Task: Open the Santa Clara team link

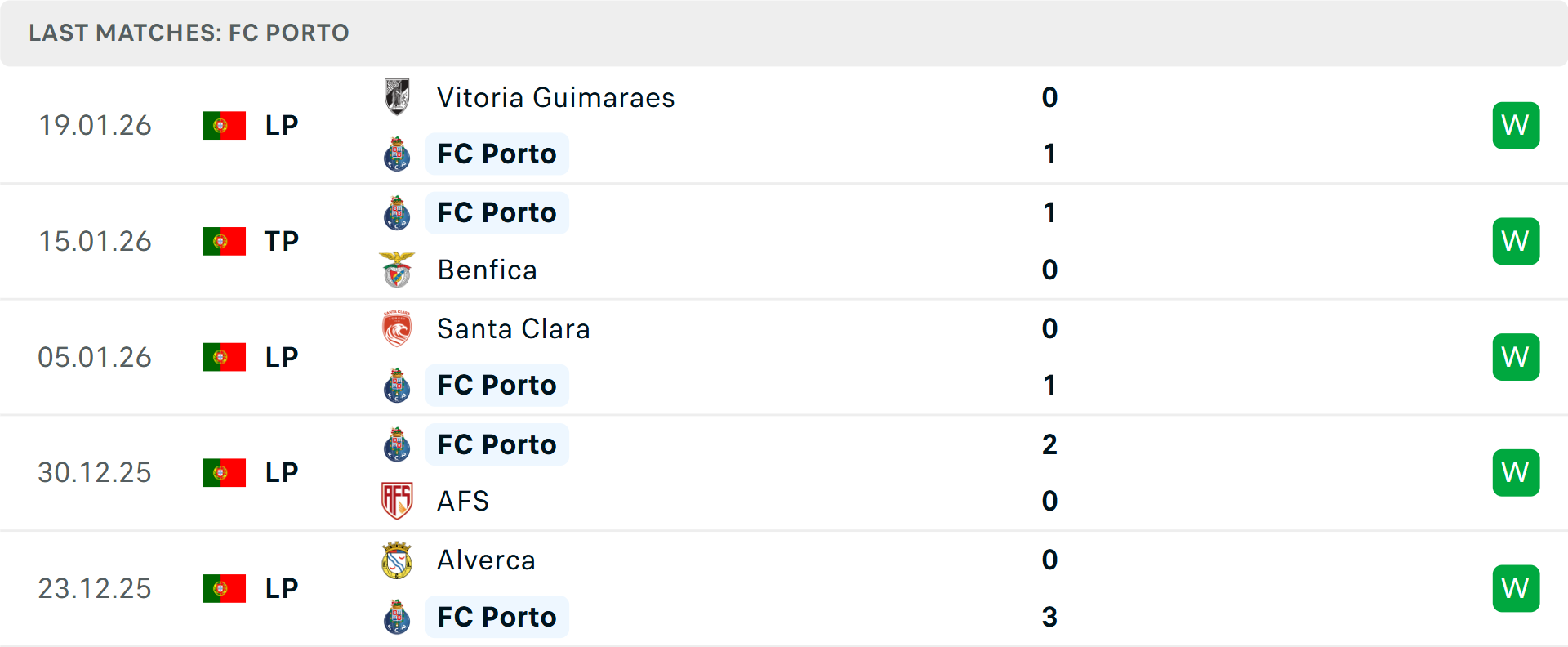Action: tap(513, 329)
